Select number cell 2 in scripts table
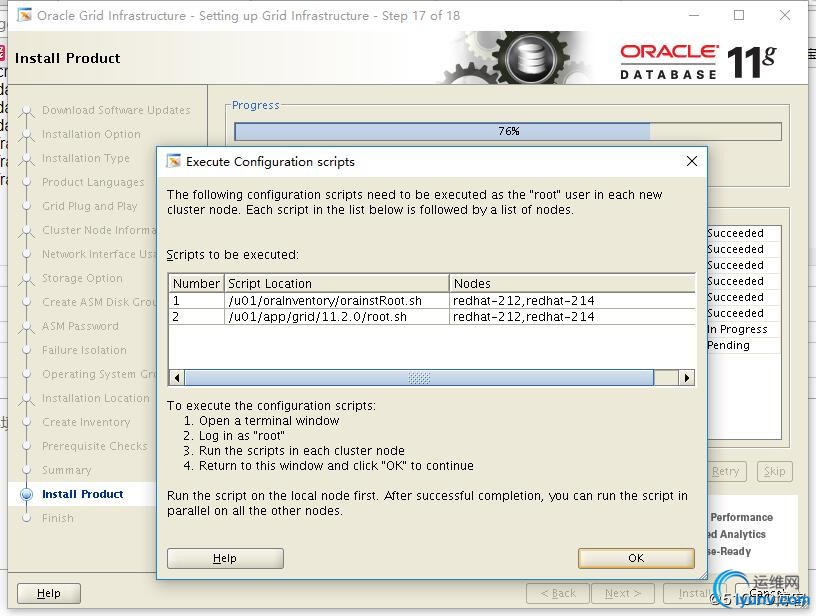 coord(196,317)
